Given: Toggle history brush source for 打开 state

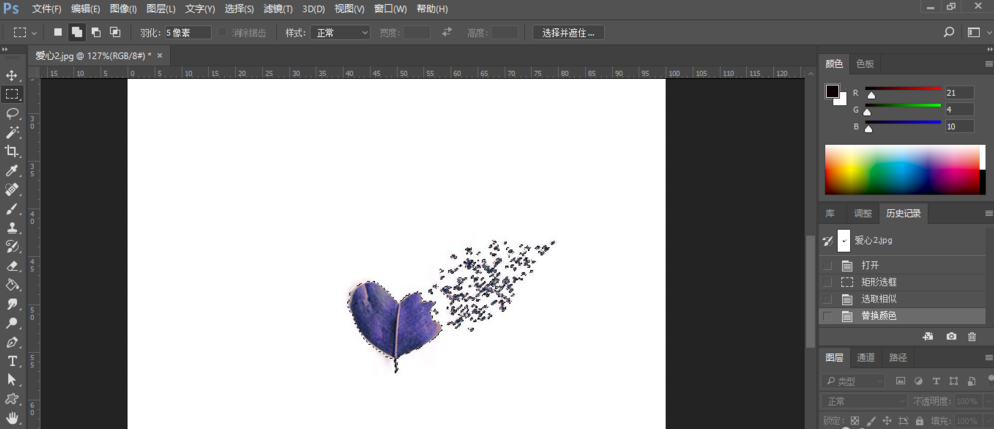Looking at the screenshot, I should click(x=826, y=265).
